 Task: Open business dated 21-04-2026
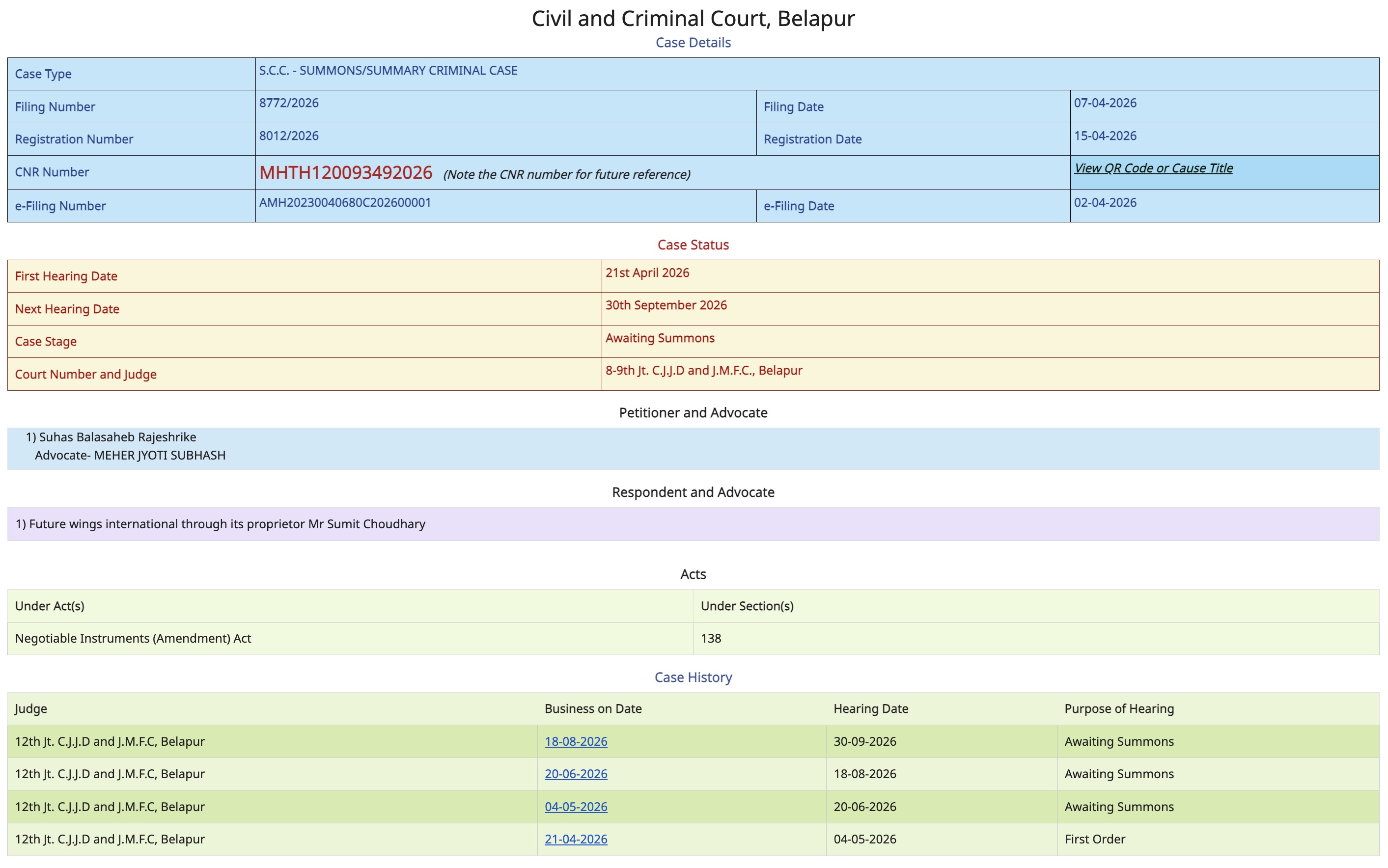[x=576, y=839]
